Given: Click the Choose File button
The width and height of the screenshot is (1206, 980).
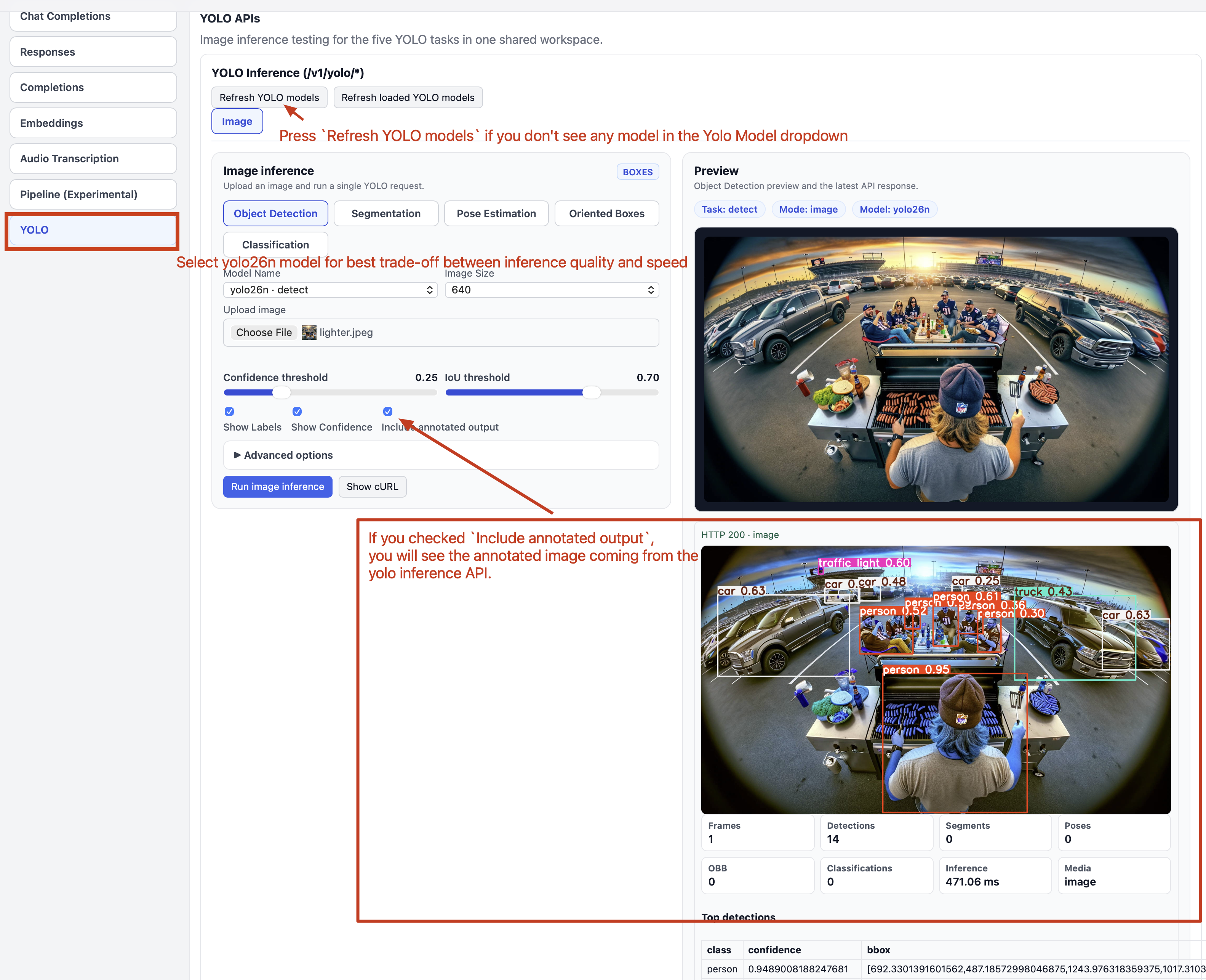Looking at the screenshot, I should (264, 333).
